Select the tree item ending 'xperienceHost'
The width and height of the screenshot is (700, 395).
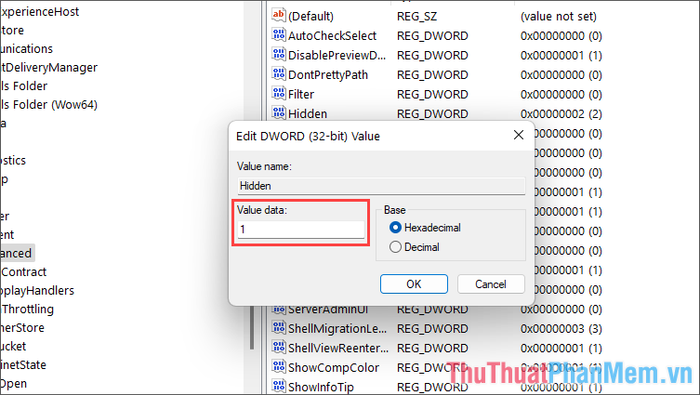coord(39,12)
